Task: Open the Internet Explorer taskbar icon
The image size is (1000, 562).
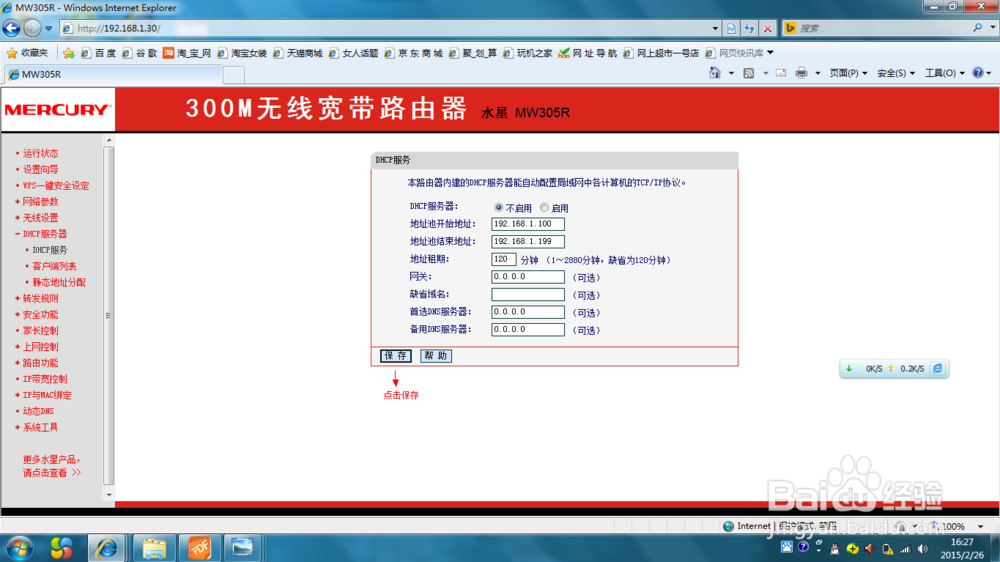Action: point(107,548)
